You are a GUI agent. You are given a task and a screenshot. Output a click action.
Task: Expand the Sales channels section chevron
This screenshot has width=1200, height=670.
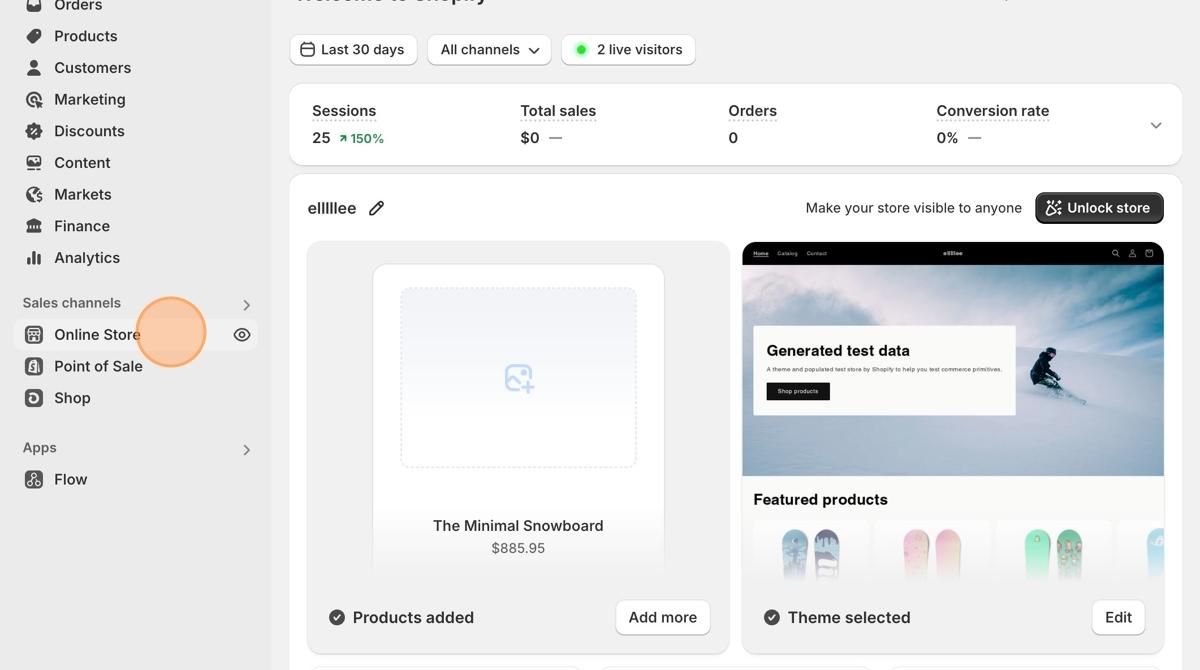pyautogui.click(x=246, y=305)
